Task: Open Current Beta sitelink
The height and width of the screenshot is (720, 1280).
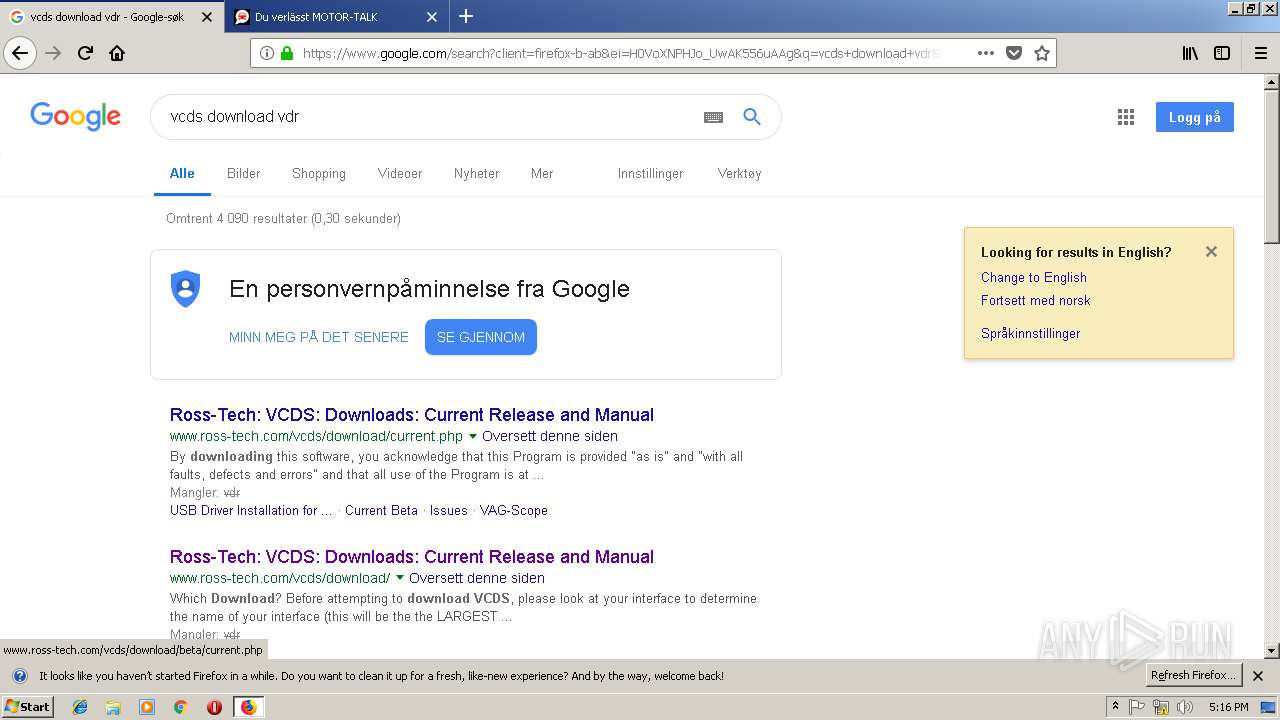Action: click(x=381, y=510)
